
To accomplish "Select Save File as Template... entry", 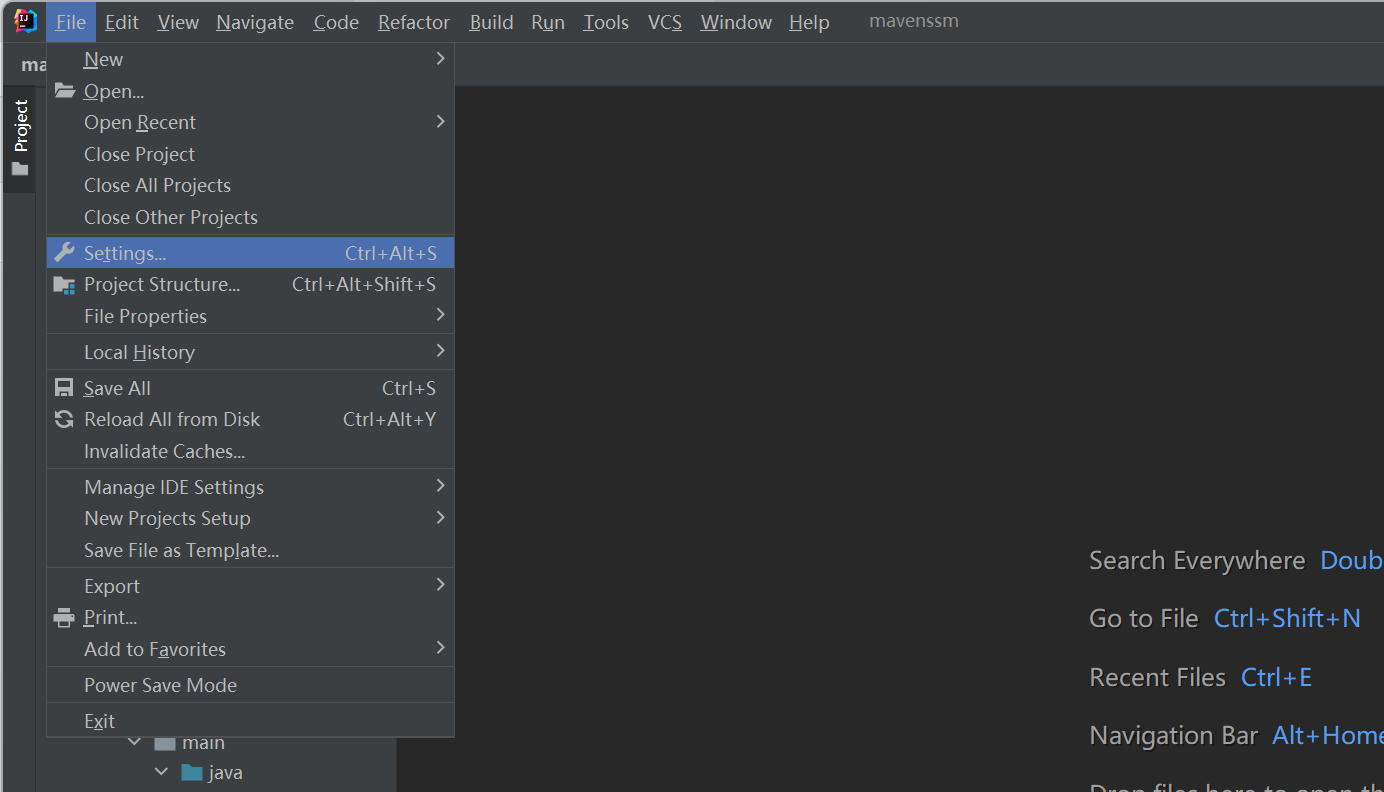I will point(250,550).
